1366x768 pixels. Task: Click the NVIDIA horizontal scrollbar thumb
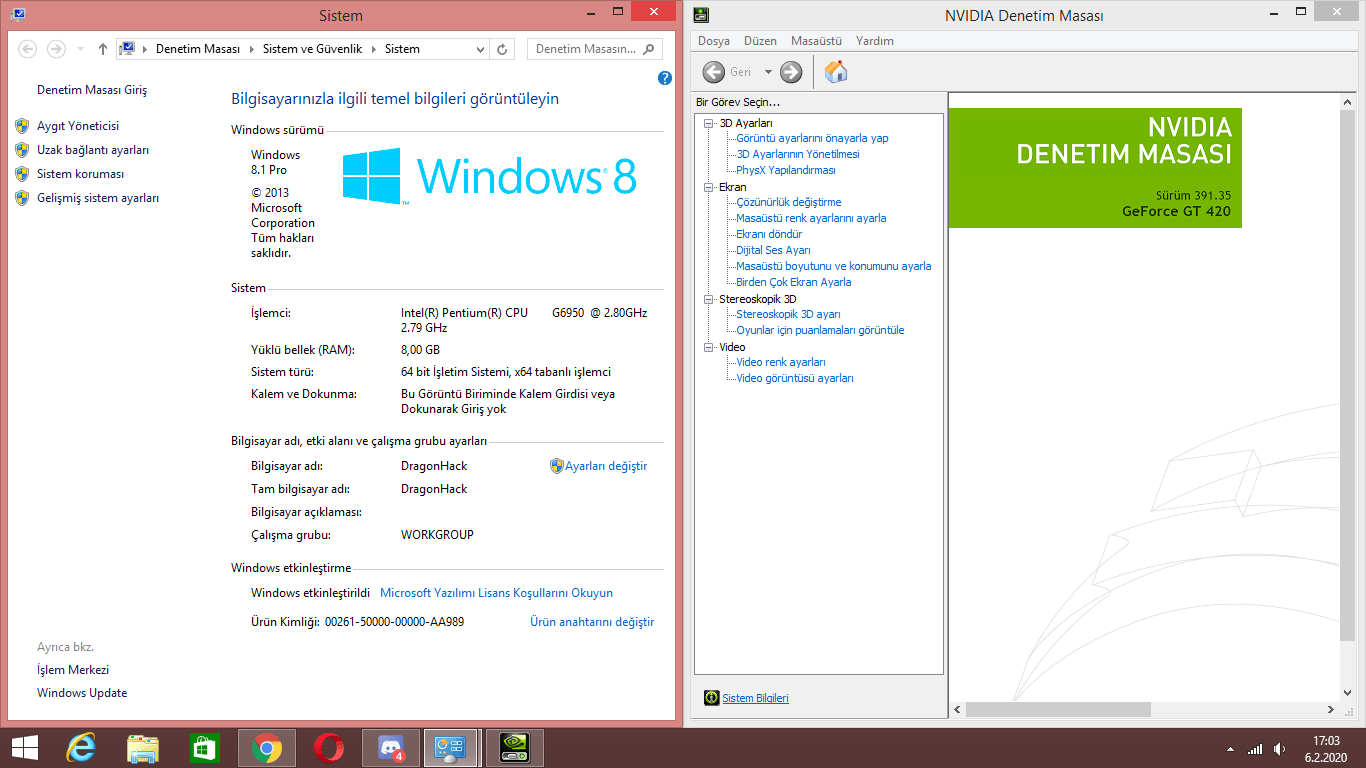1058,710
